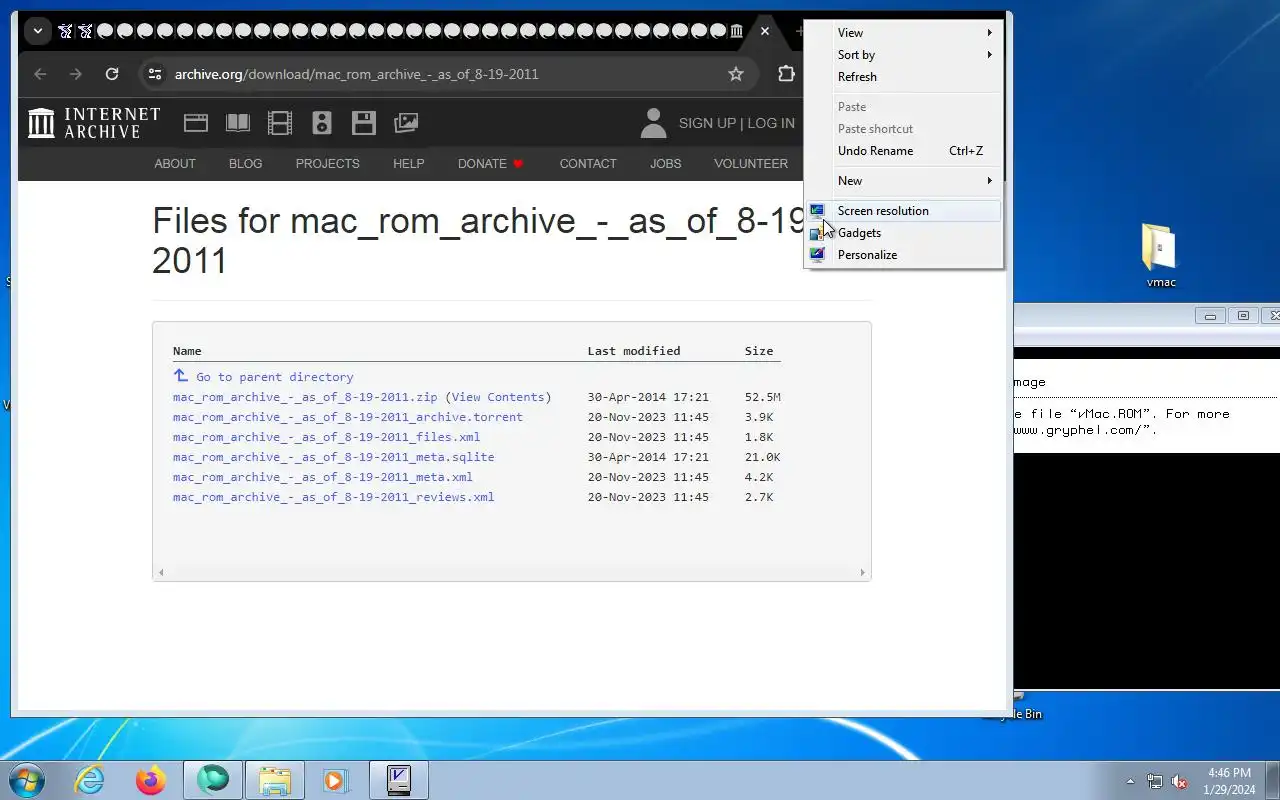Switch to the green browser taskbar button
1280x800 pixels.
tap(212, 780)
